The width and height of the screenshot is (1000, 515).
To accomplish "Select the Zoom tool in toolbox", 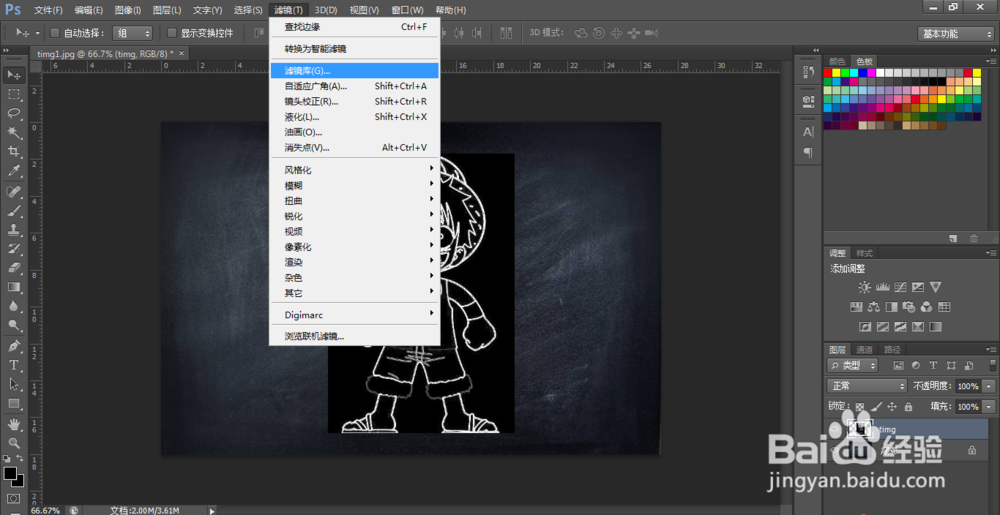I will pos(14,443).
